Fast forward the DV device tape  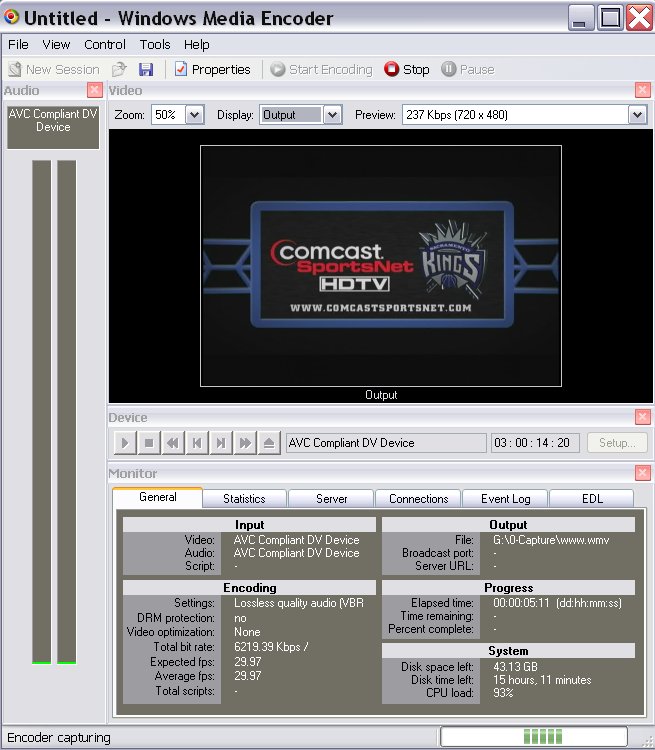tap(245, 443)
